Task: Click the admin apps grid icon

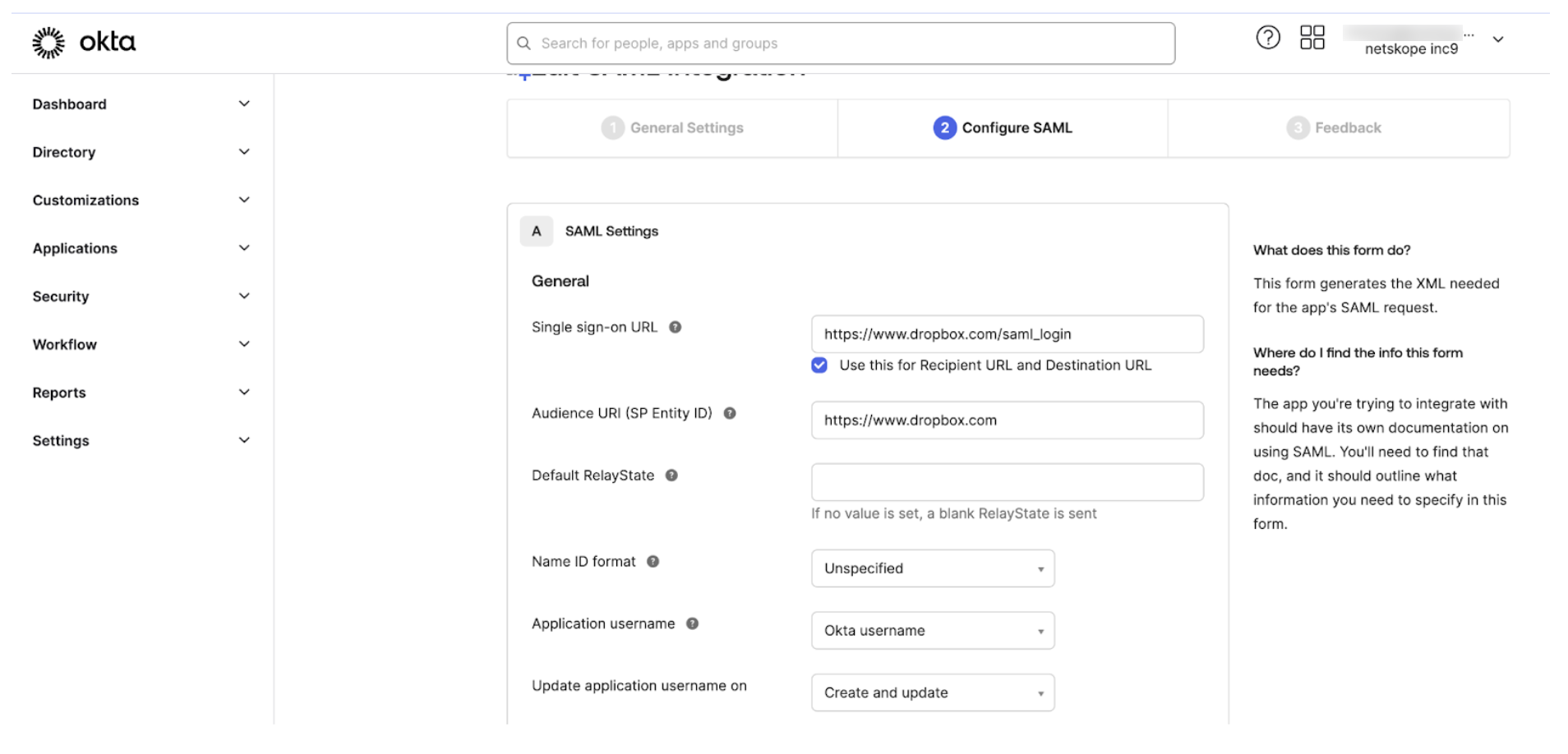Action: pyautogui.click(x=1312, y=38)
